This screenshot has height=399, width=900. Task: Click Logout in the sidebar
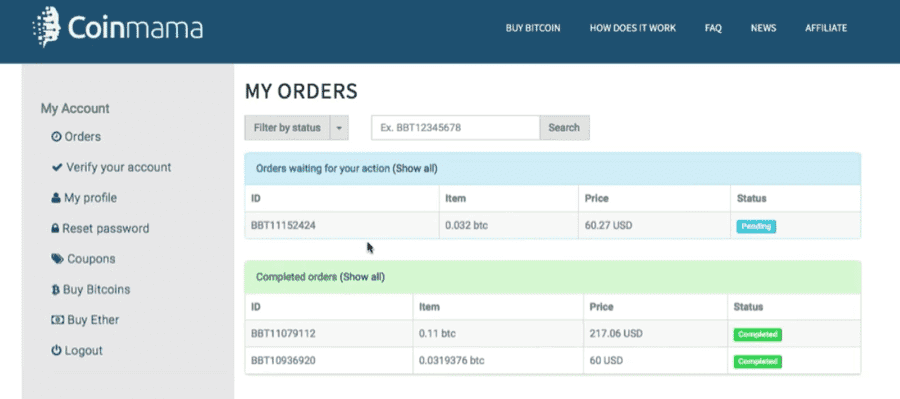[x=84, y=350]
